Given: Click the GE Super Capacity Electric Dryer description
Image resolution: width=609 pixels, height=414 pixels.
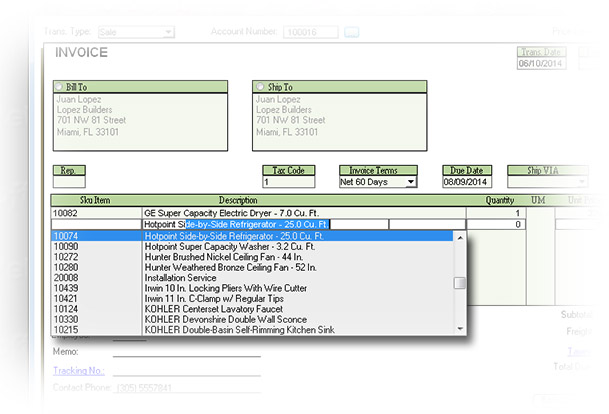Looking at the screenshot, I should [x=304, y=213].
